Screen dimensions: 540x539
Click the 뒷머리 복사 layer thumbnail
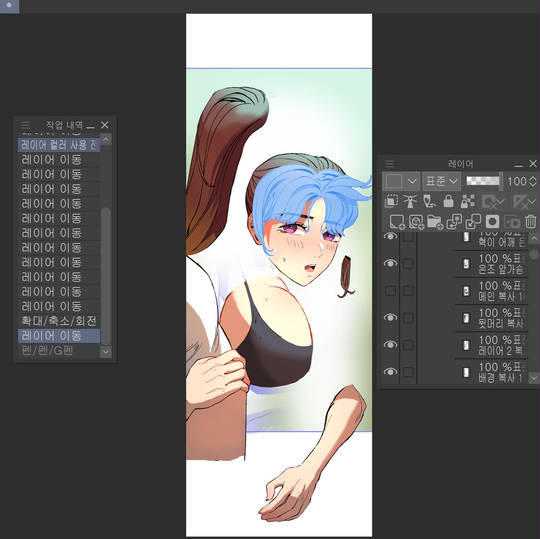(x=466, y=318)
